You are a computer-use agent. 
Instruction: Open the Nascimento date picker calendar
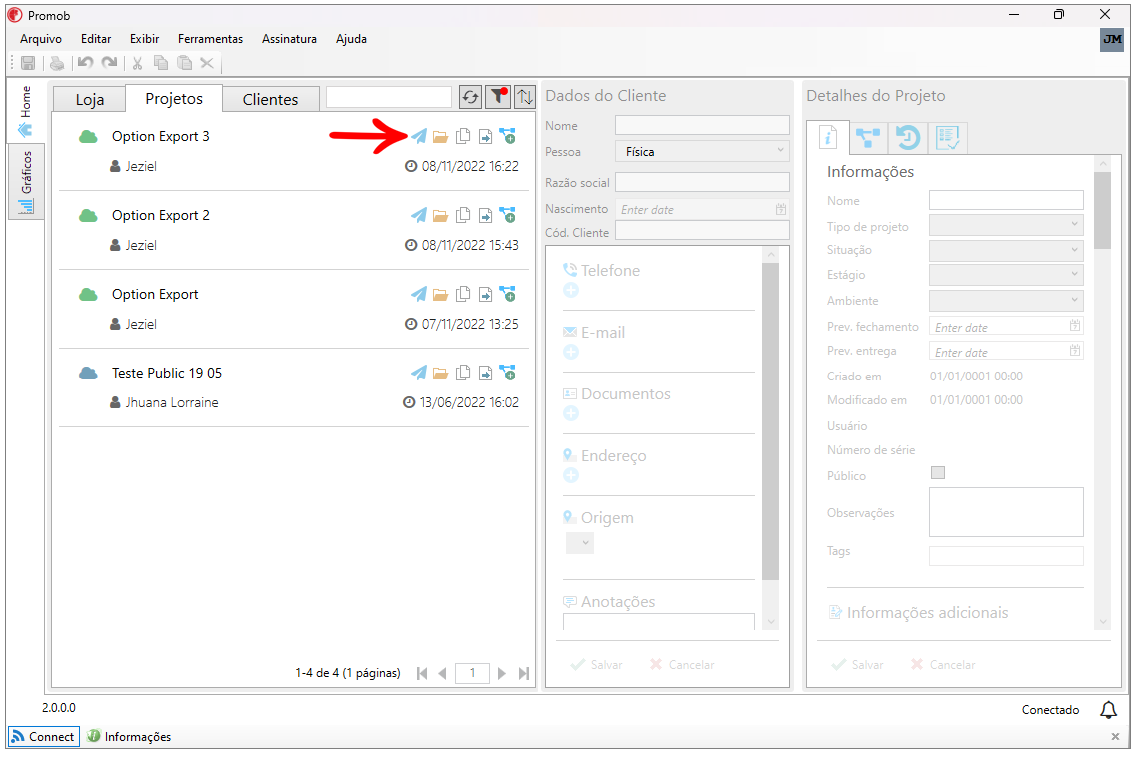781,209
